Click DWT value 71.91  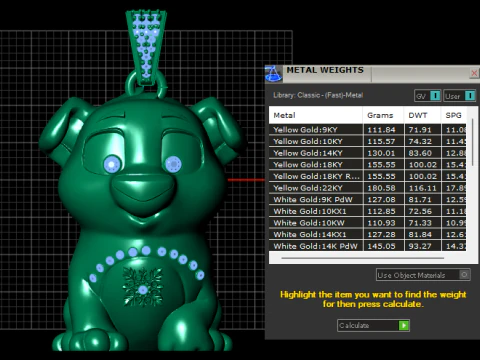coord(420,130)
